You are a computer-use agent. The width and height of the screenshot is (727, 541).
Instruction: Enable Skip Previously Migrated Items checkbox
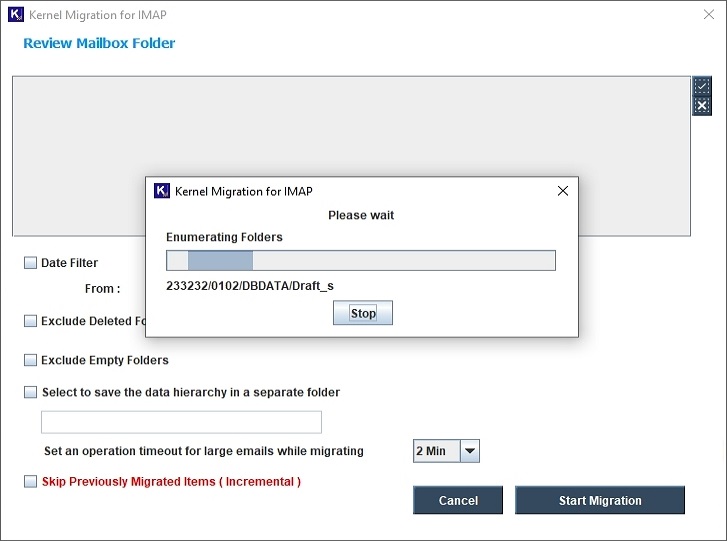point(30,481)
